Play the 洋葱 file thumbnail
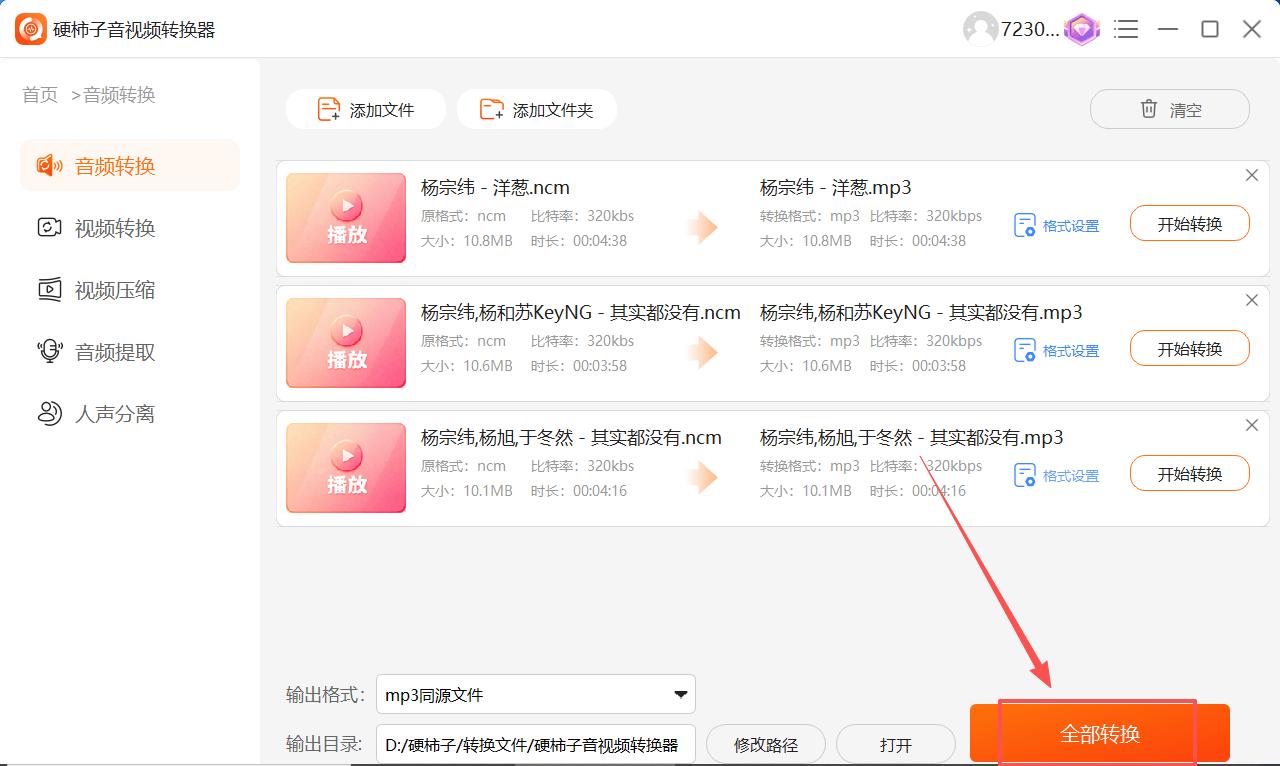 [345, 218]
